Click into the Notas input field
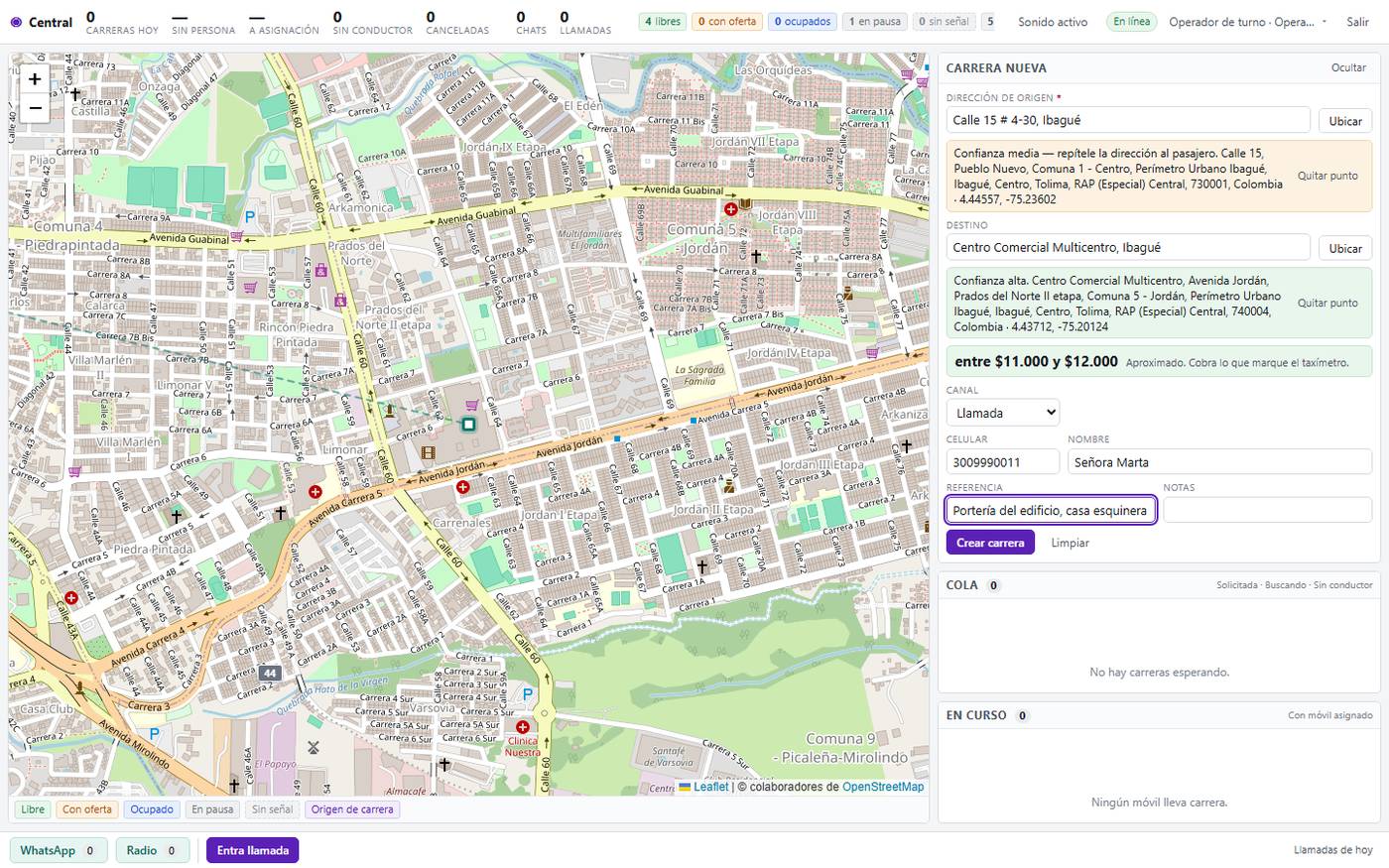The width and height of the screenshot is (1389, 868). (x=1267, y=510)
